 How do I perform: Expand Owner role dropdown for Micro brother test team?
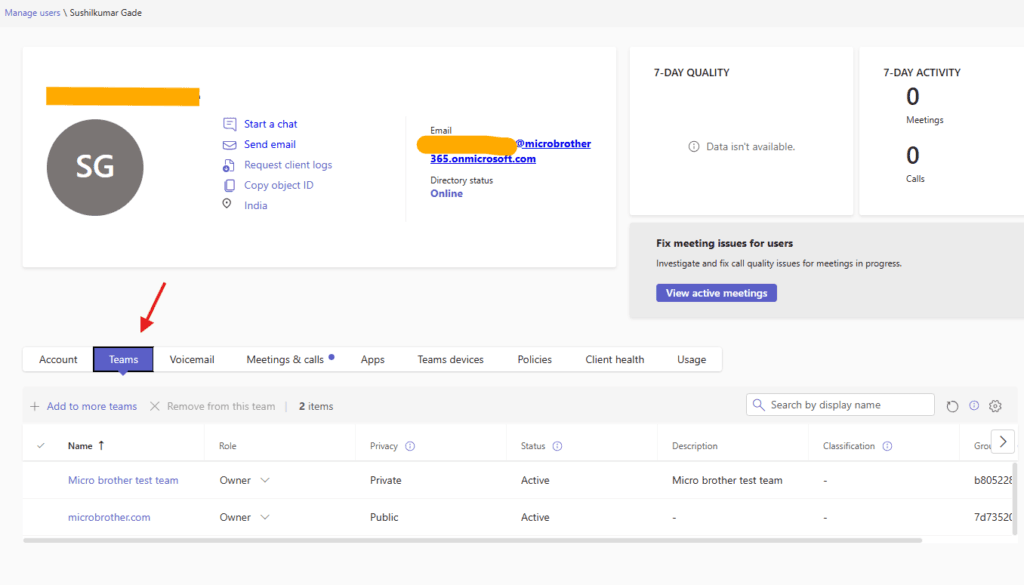point(265,480)
